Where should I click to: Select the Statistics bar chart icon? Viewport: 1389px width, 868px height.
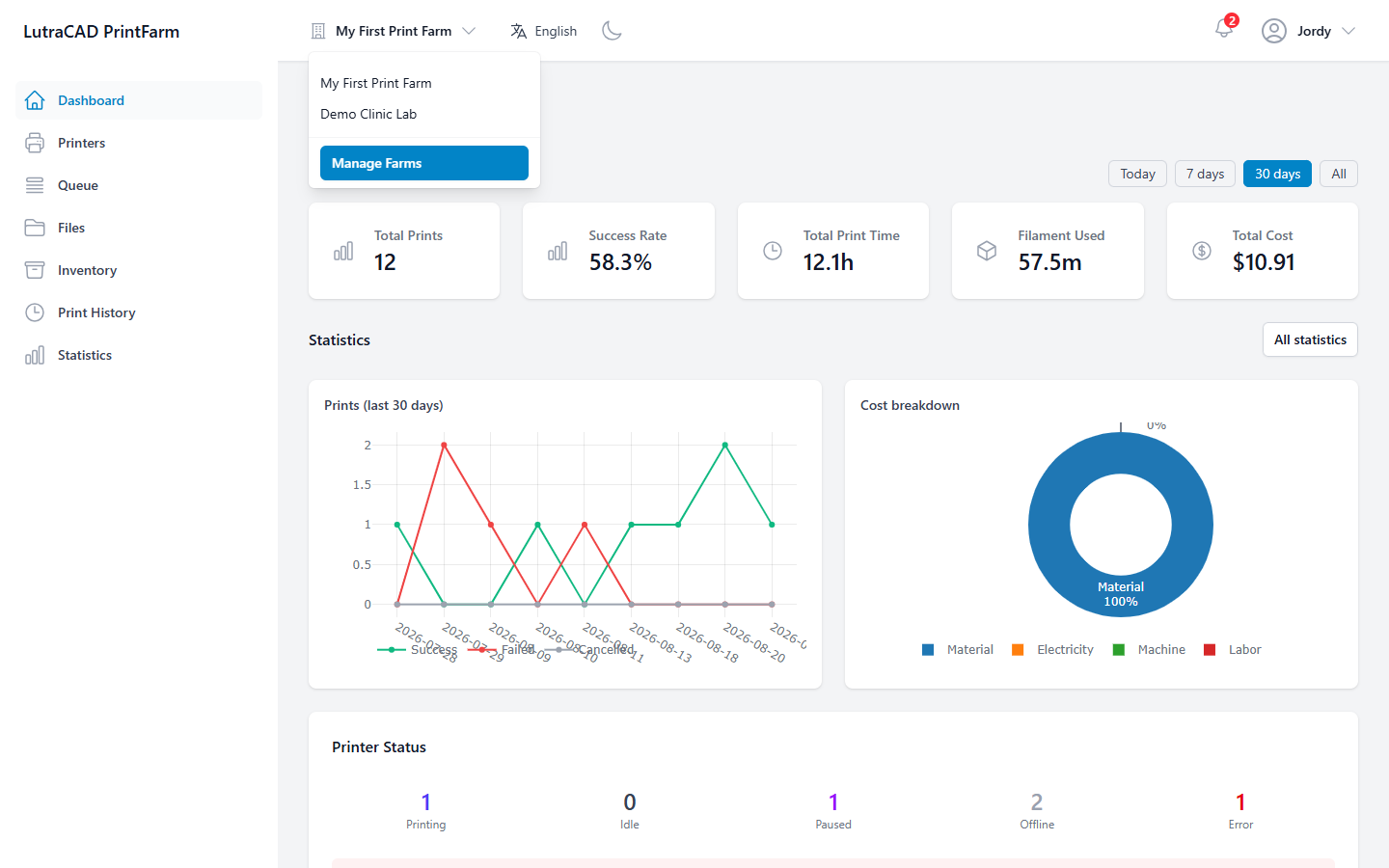[35, 355]
